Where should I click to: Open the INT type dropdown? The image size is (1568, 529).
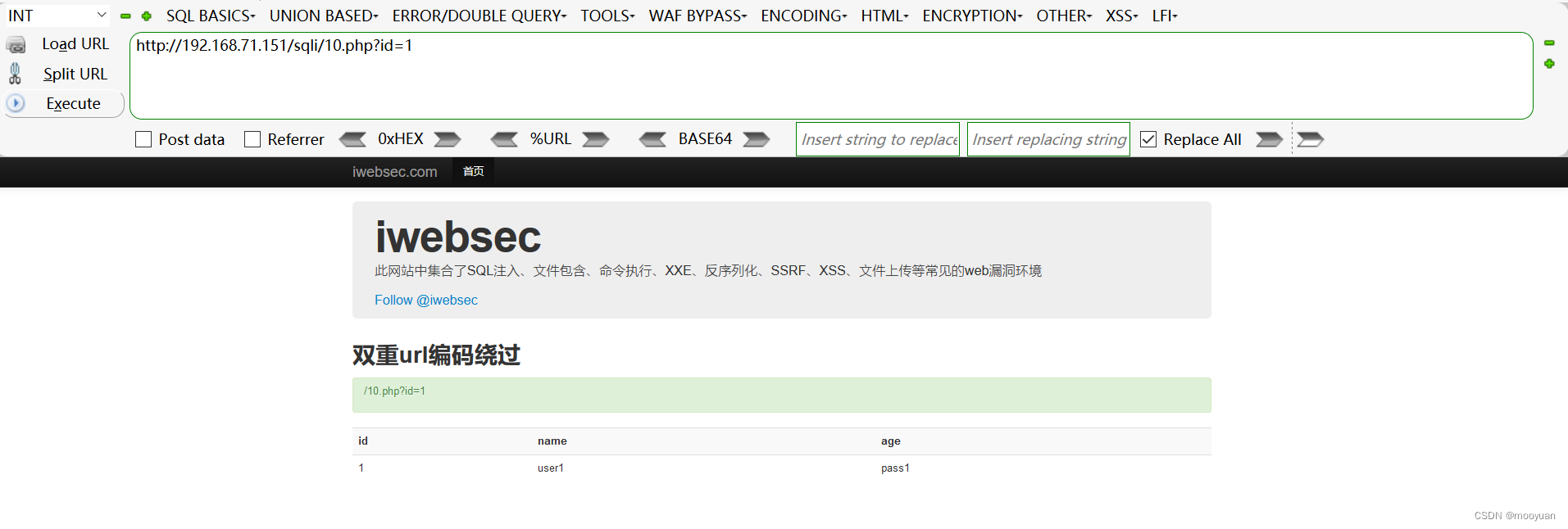57,16
